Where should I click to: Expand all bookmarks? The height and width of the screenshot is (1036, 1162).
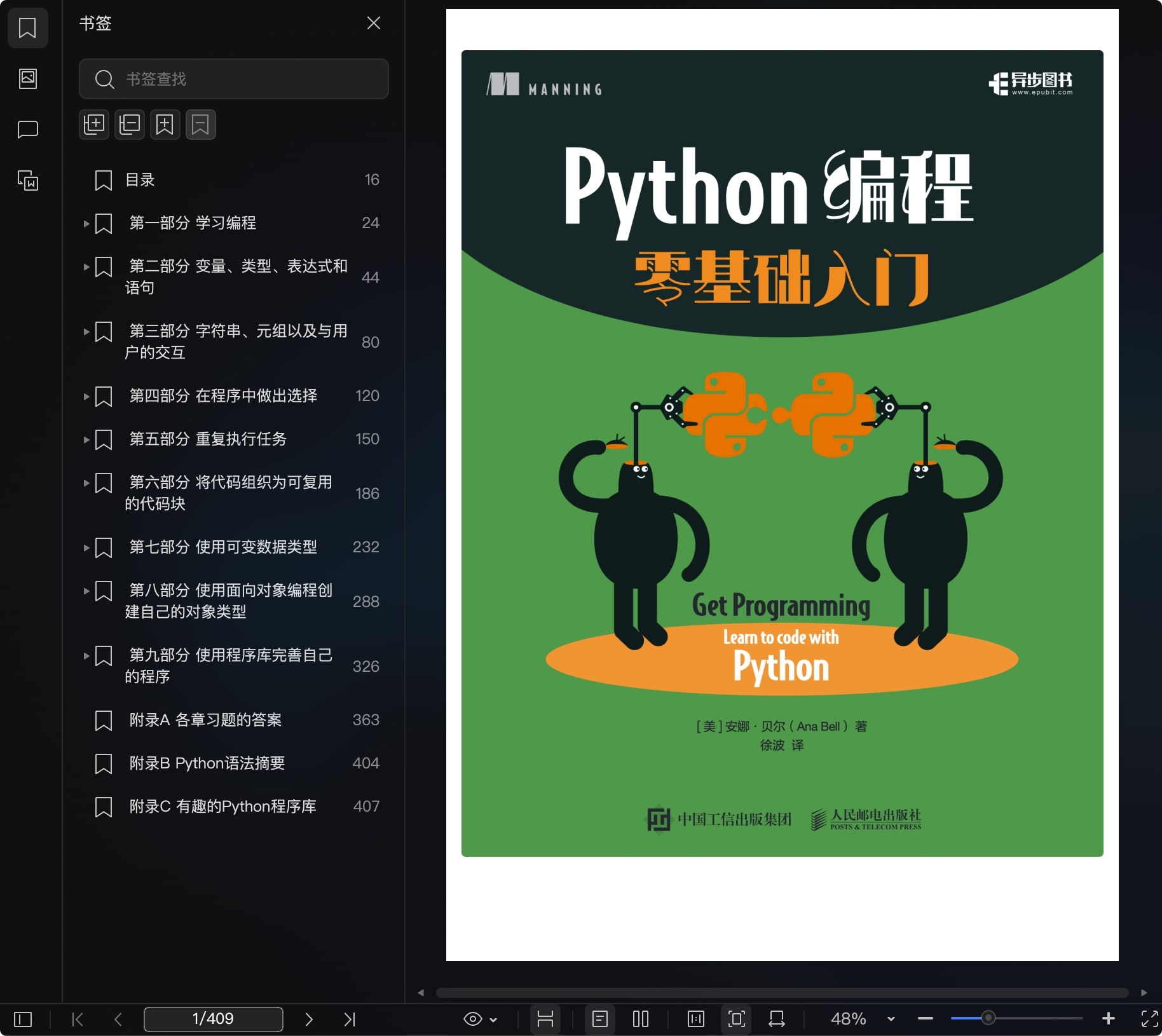click(x=94, y=124)
